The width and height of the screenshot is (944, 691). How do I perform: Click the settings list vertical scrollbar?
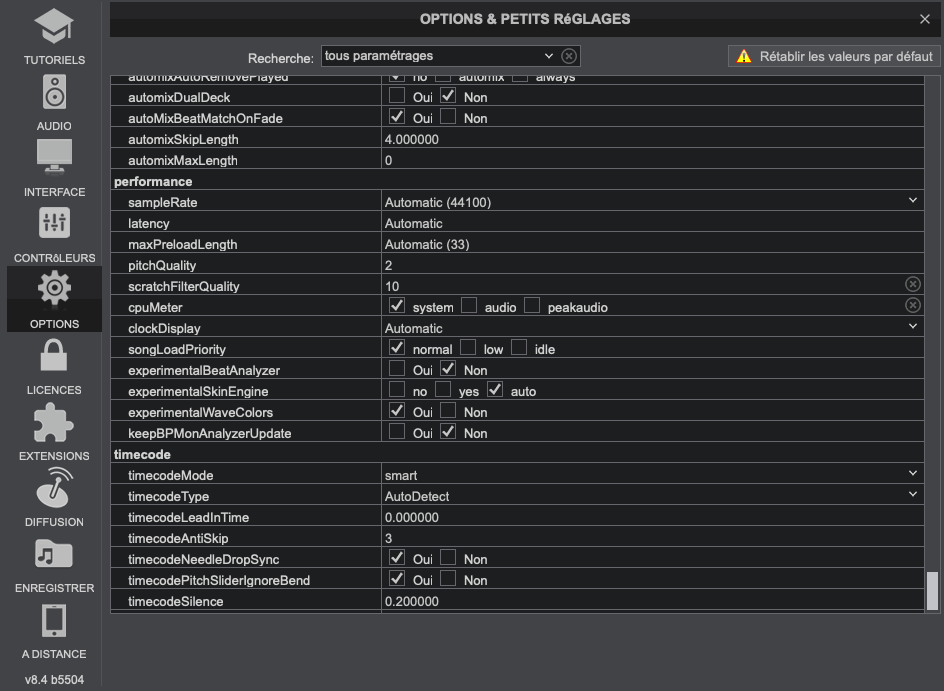(x=932, y=590)
